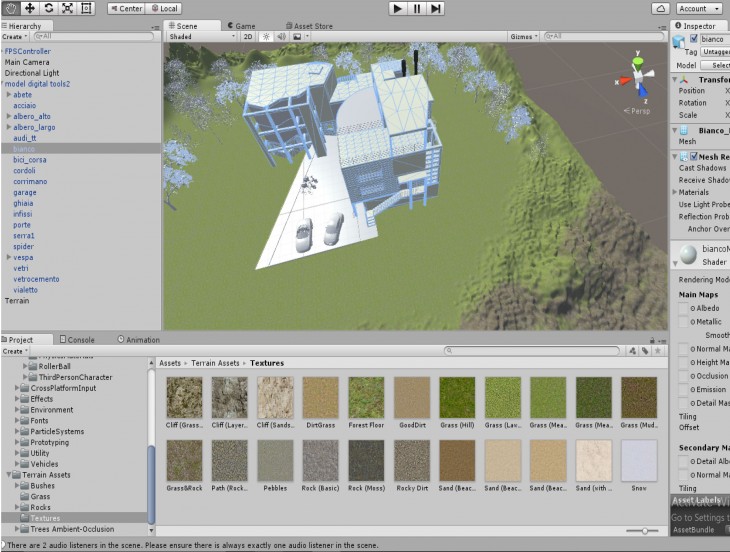Open the Shaded draw mode dropdown
The image size is (730, 552).
200,36
